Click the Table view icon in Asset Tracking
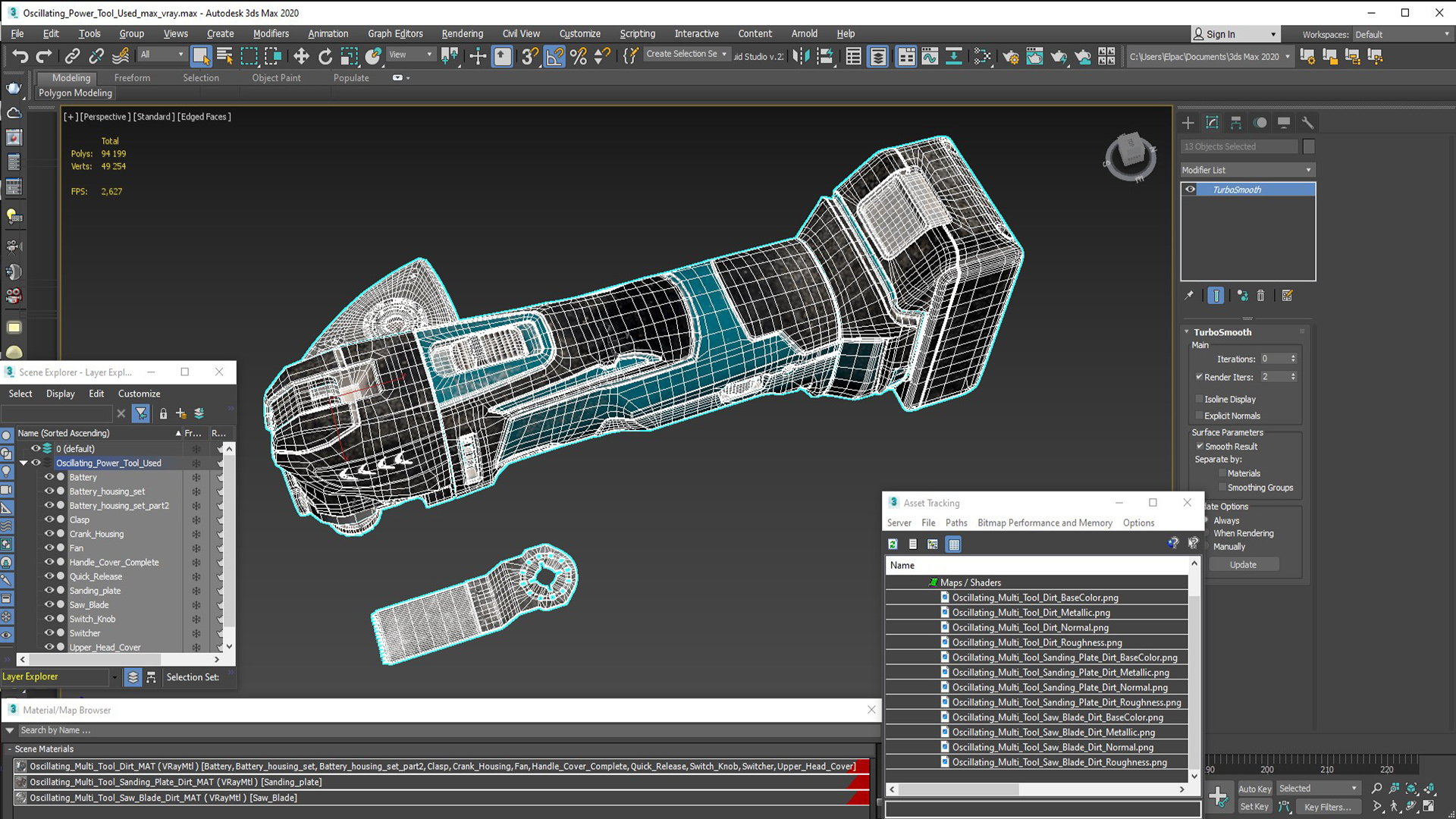Image resolution: width=1456 pixels, height=819 pixels. tap(954, 544)
